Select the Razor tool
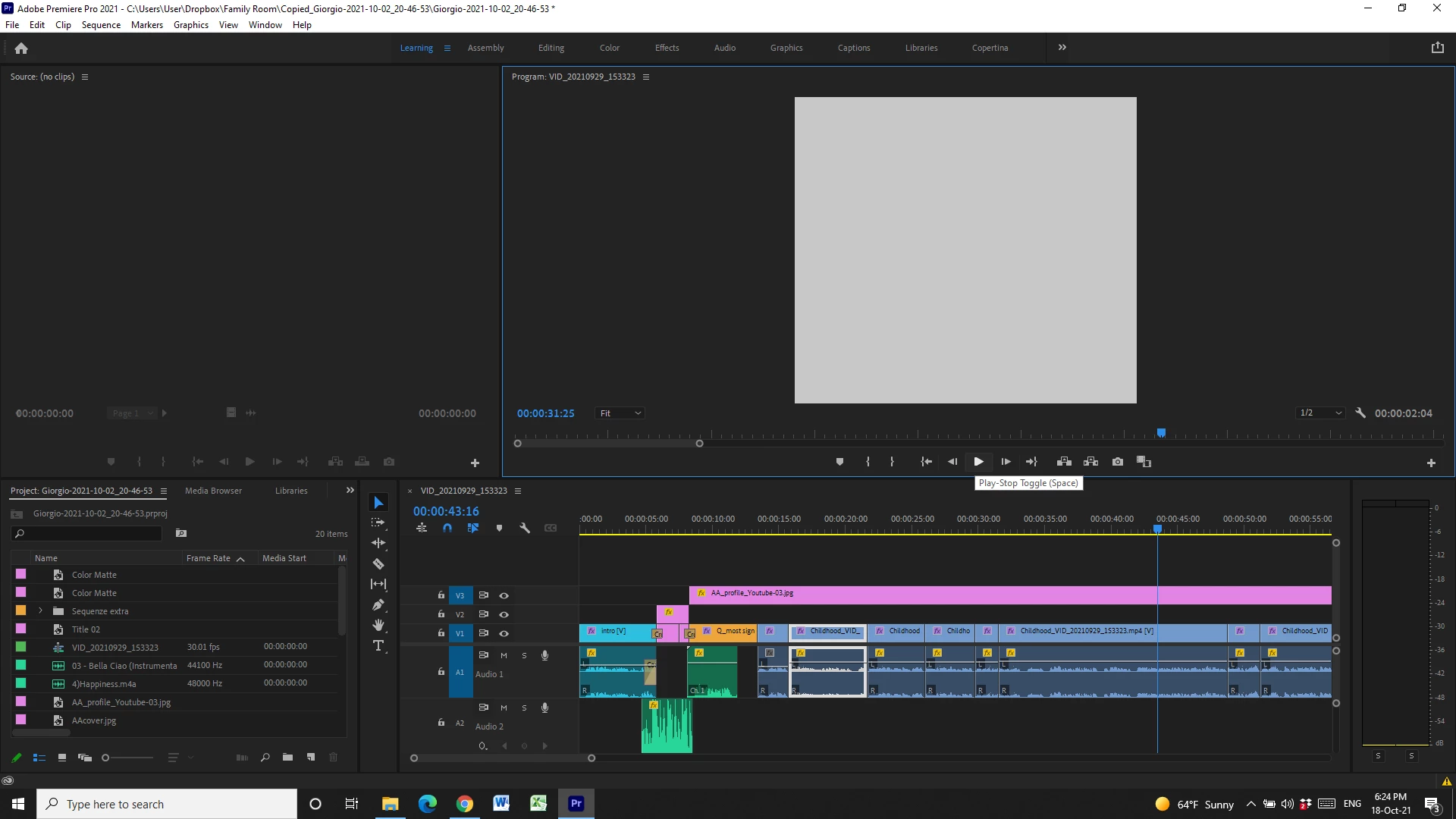The width and height of the screenshot is (1456, 819). (378, 563)
